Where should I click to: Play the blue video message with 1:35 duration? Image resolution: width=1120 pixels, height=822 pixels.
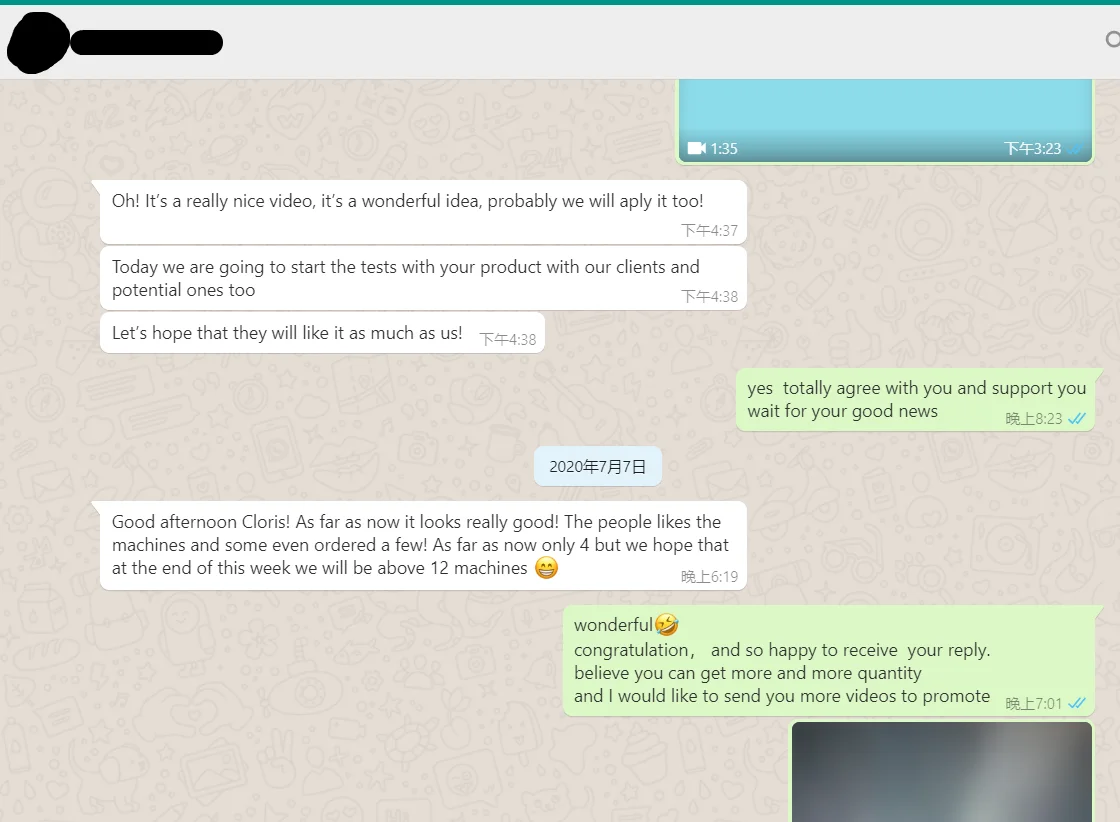click(885, 120)
